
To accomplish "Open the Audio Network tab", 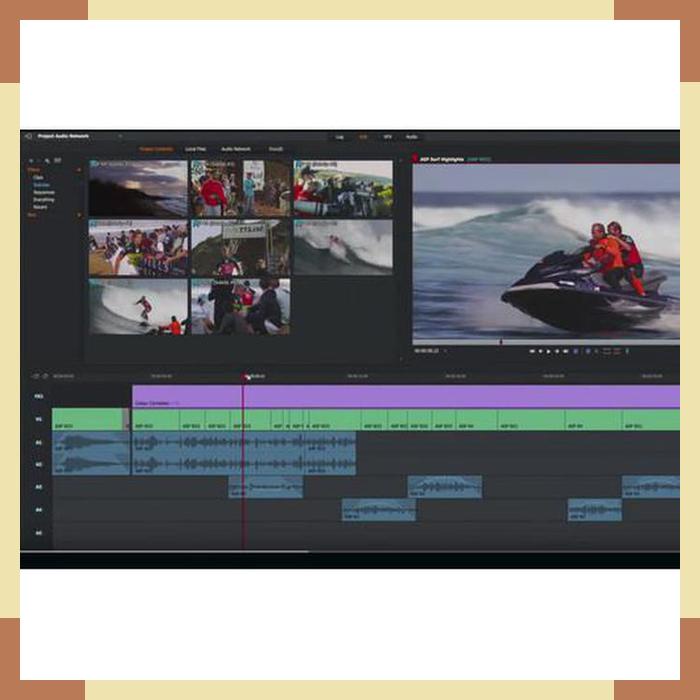I will [236, 149].
